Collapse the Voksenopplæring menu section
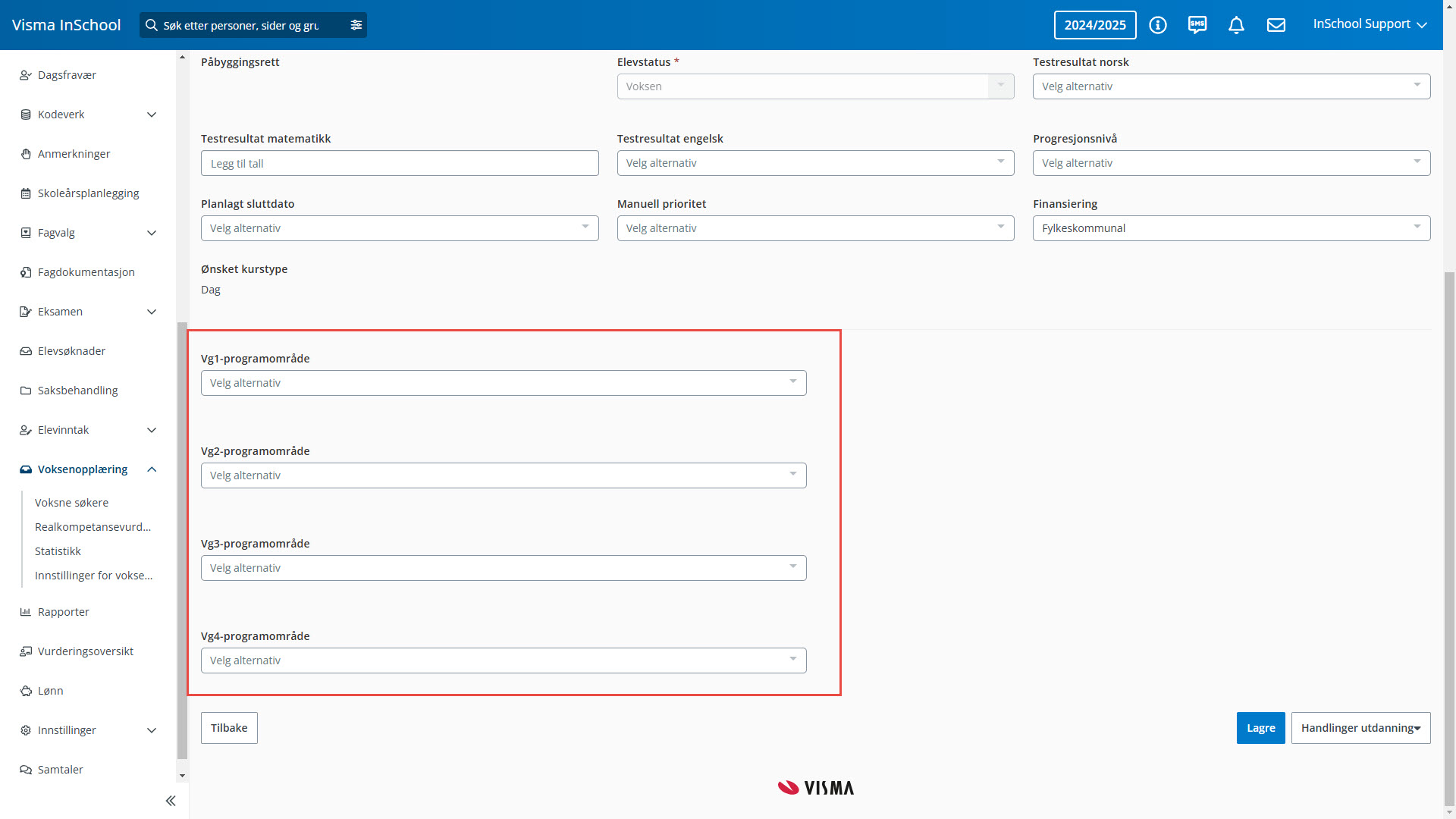Image resolution: width=1456 pixels, height=819 pixels. point(152,469)
